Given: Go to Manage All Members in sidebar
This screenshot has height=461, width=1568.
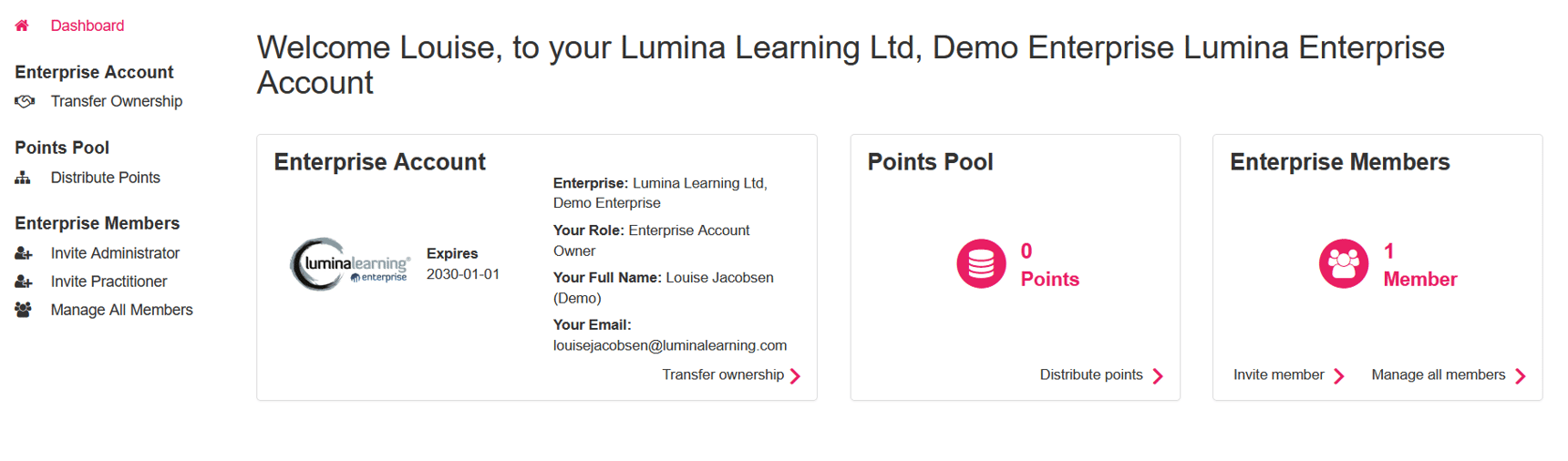Looking at the screenshot, I should point(122,310).
